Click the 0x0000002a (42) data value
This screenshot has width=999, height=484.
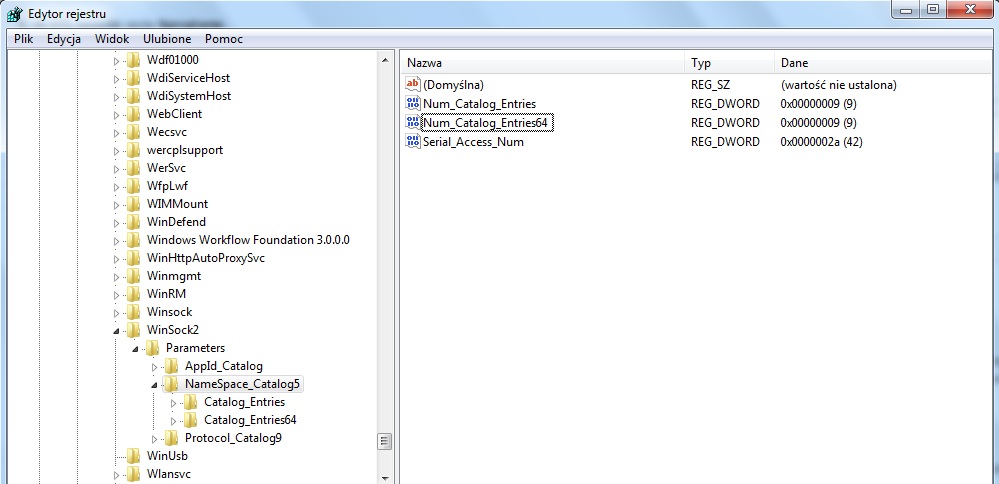coord(821,141)
